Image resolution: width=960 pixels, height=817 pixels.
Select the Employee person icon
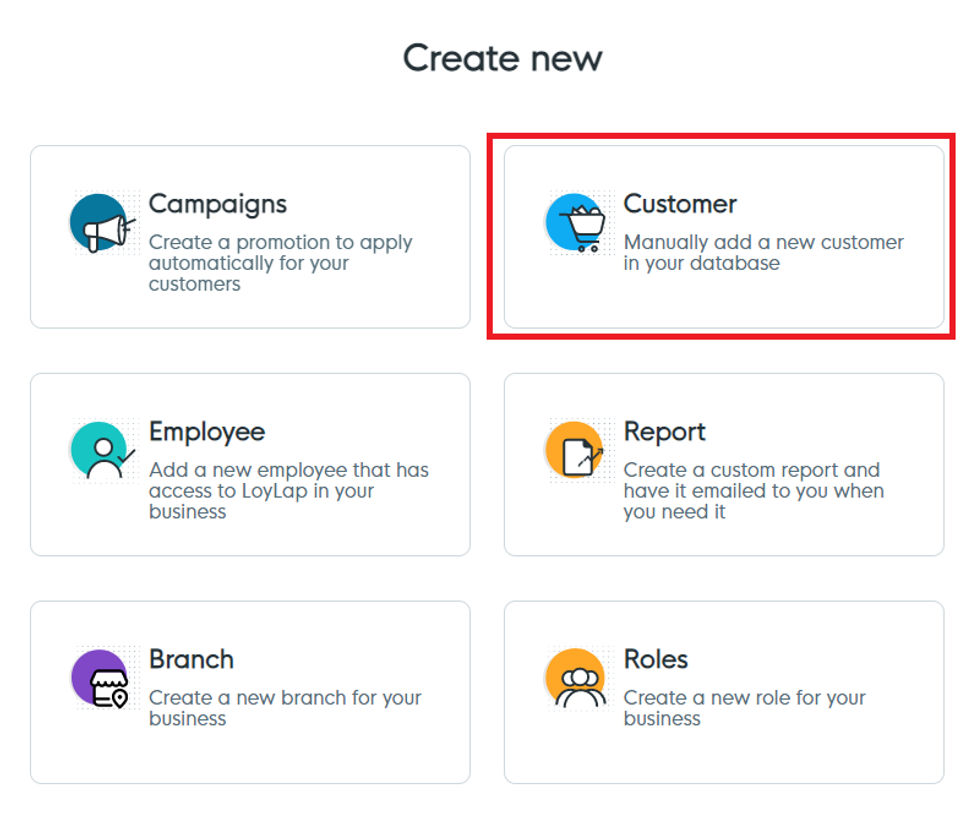click(x=102, y=451)
